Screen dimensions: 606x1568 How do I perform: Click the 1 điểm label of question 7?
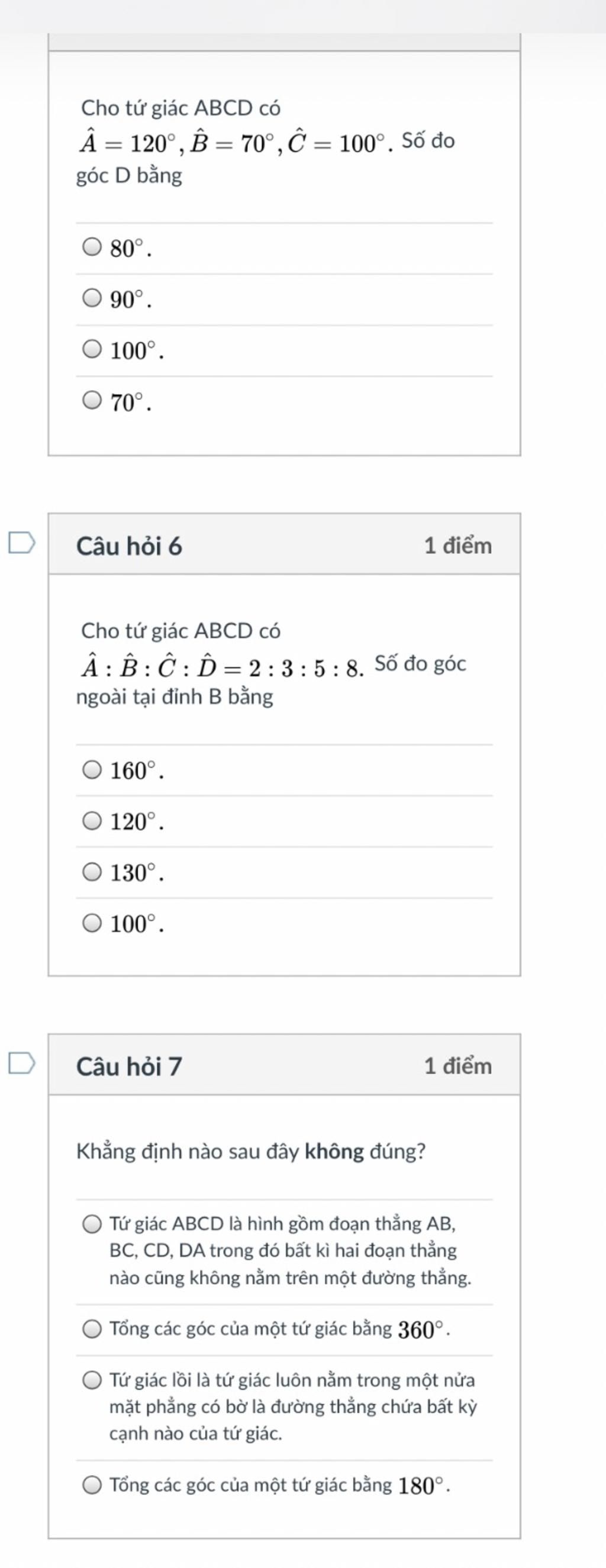pos(458,1066)
